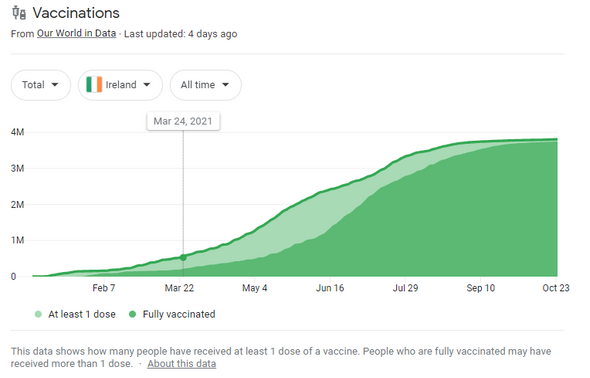Open the Our World in Data link
The image size is (590, 378).
76,33
